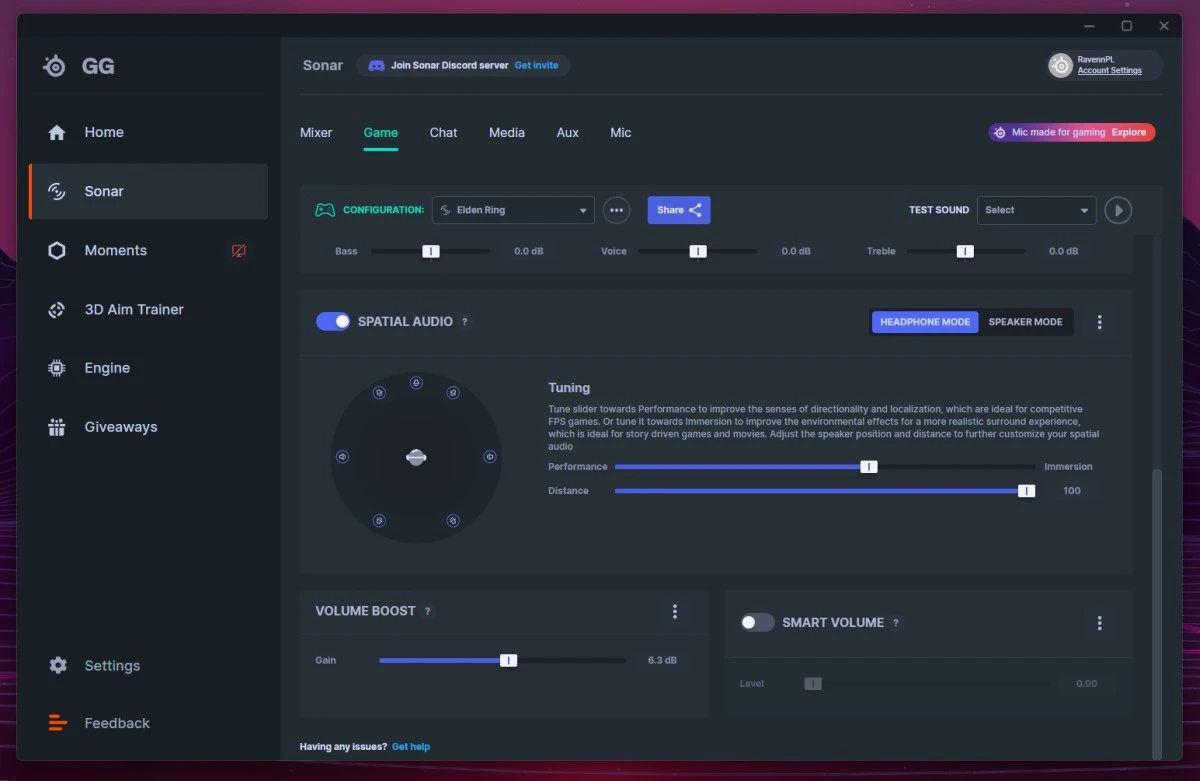
Task: Click the Performance-Immersion tuning slider handle
Action: [869, 467]
